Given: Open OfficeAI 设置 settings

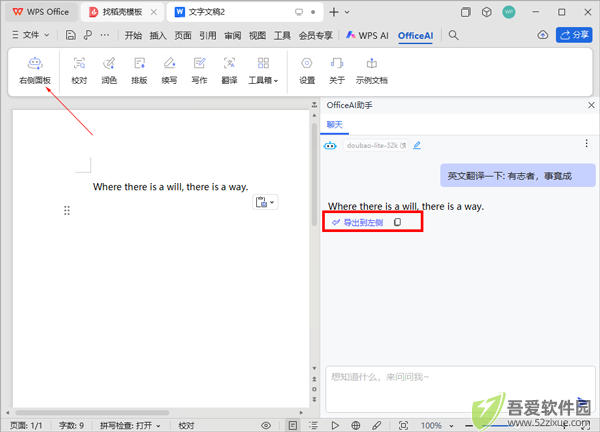Looking at the screenshot, I should click(x=307, y=71).
